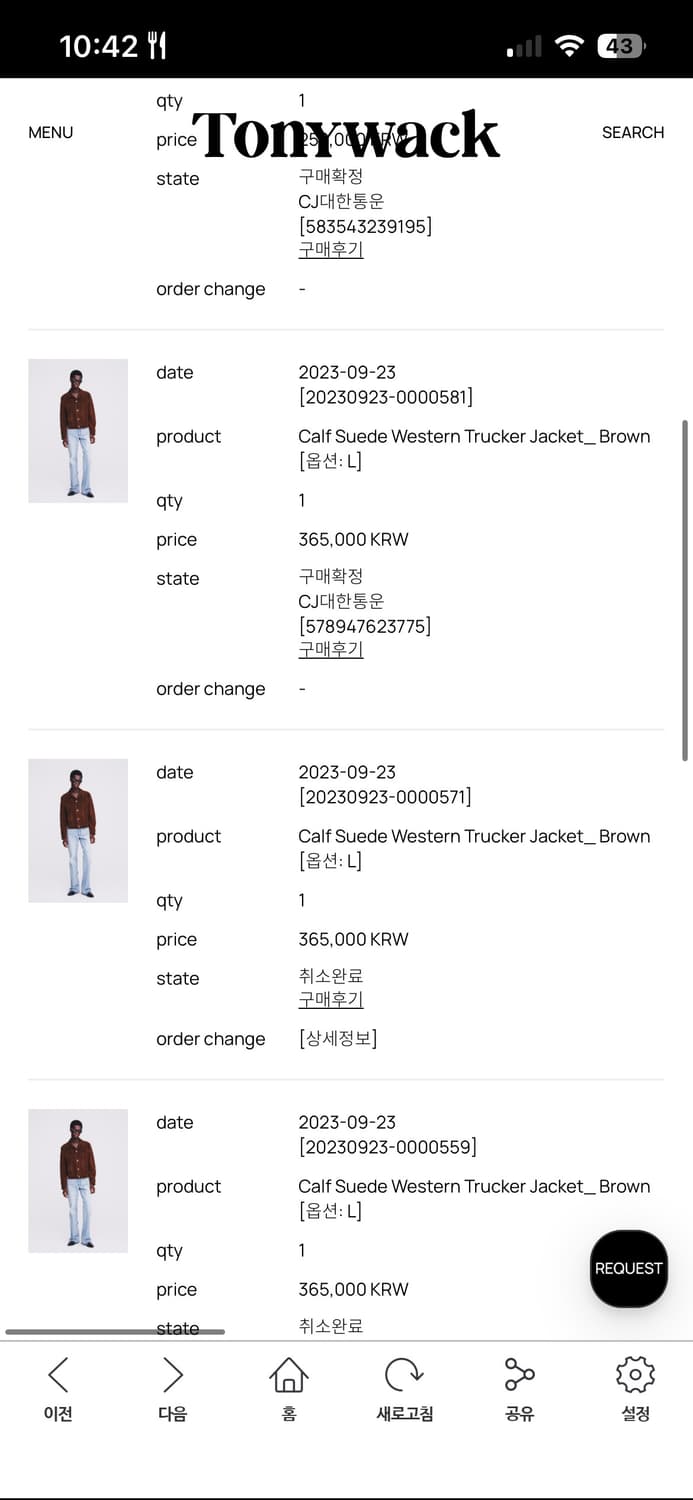Tap the Wi-Fi status icon
This screenshot has height=1500, width=693.
click(x=569, y=46)
